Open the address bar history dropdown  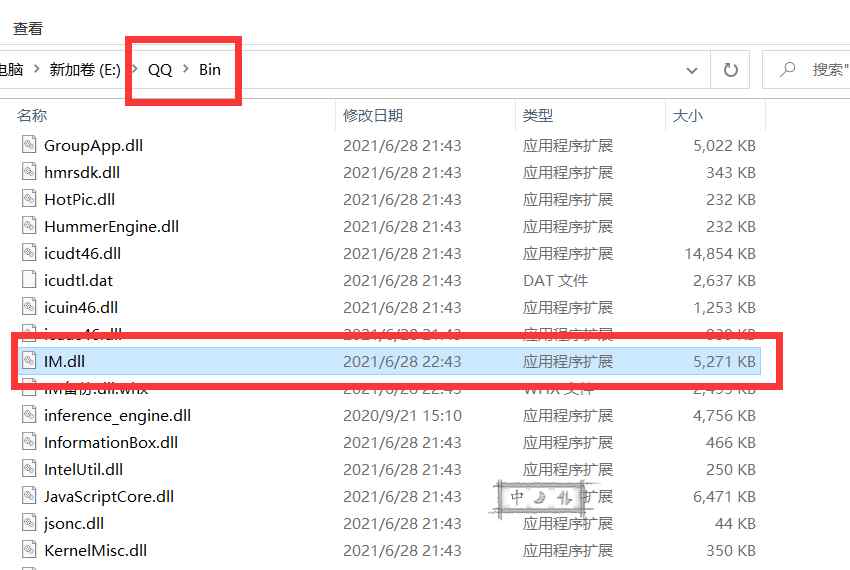pyautogui.click(x=692, y=71)
